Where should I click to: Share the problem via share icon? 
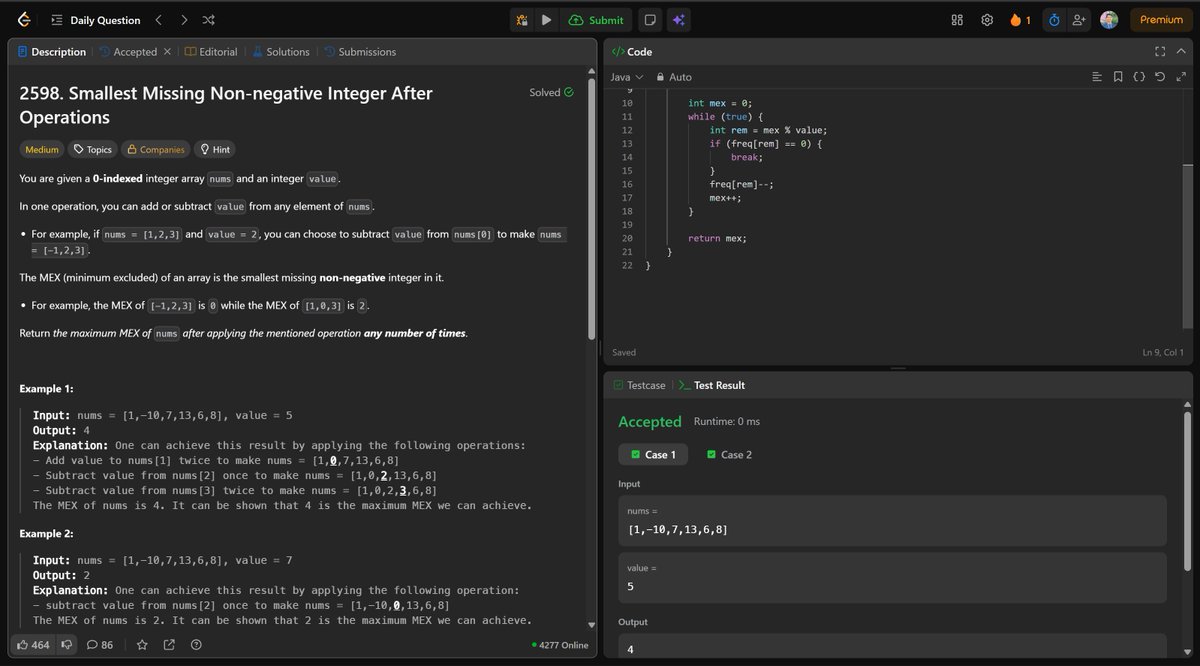169,645
